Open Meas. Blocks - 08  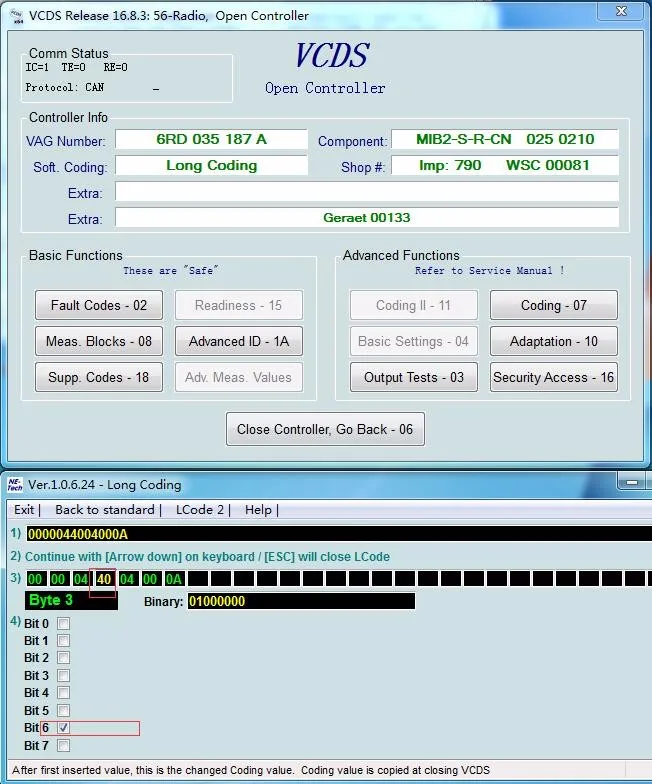(99, 341)
